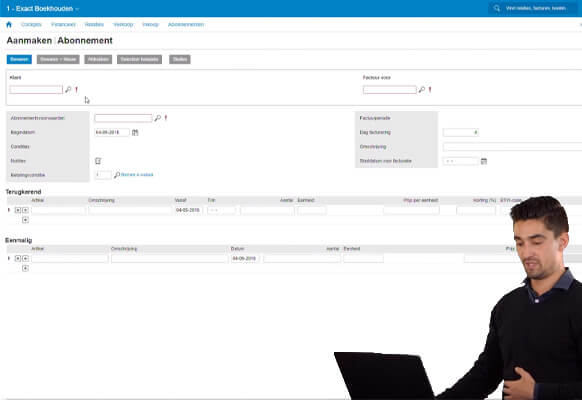
Task: Open the Verkoop menu
Action: coord(123,24)
